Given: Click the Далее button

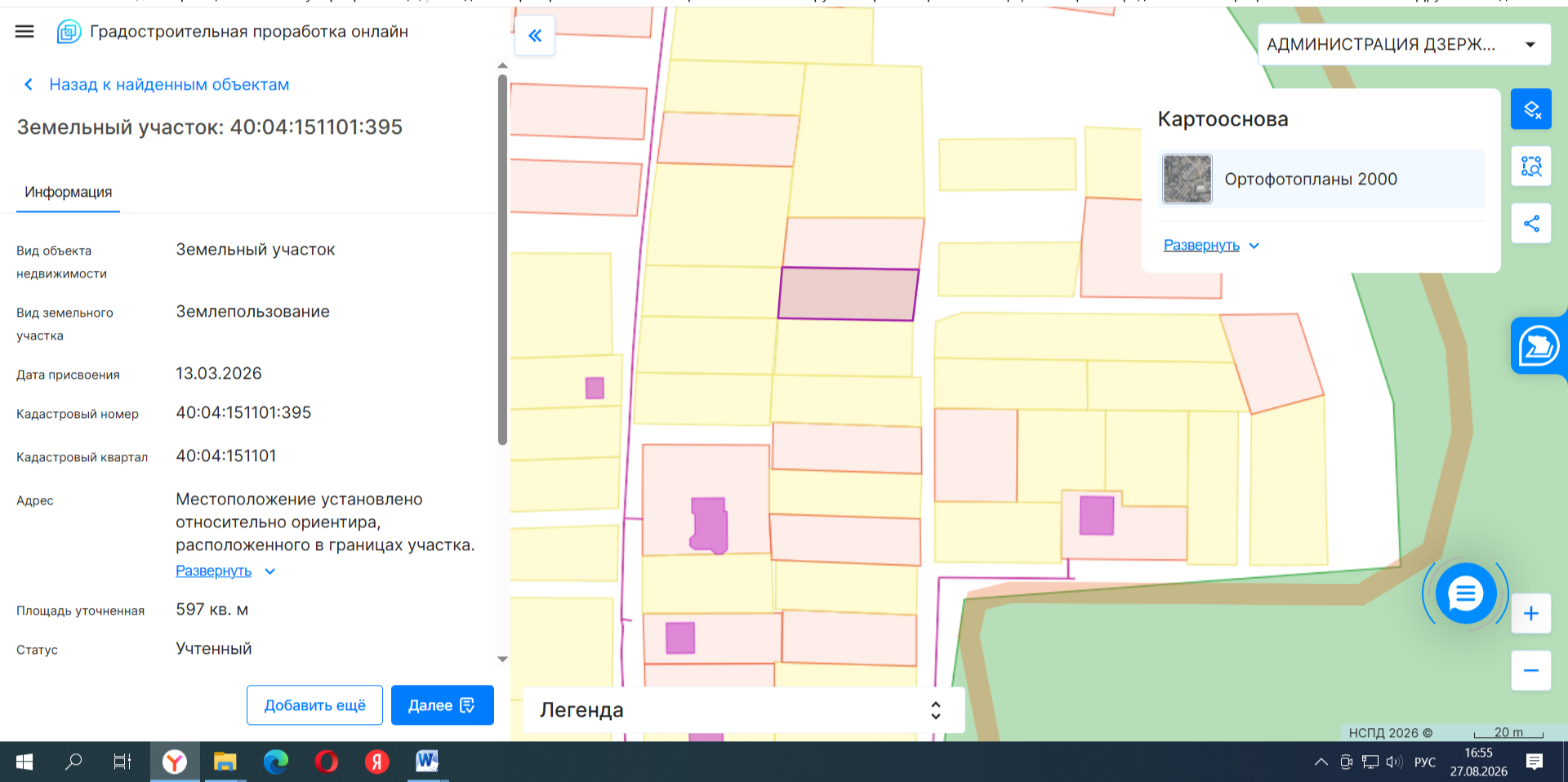Looking at the screenshot, I should pos(442,705).
